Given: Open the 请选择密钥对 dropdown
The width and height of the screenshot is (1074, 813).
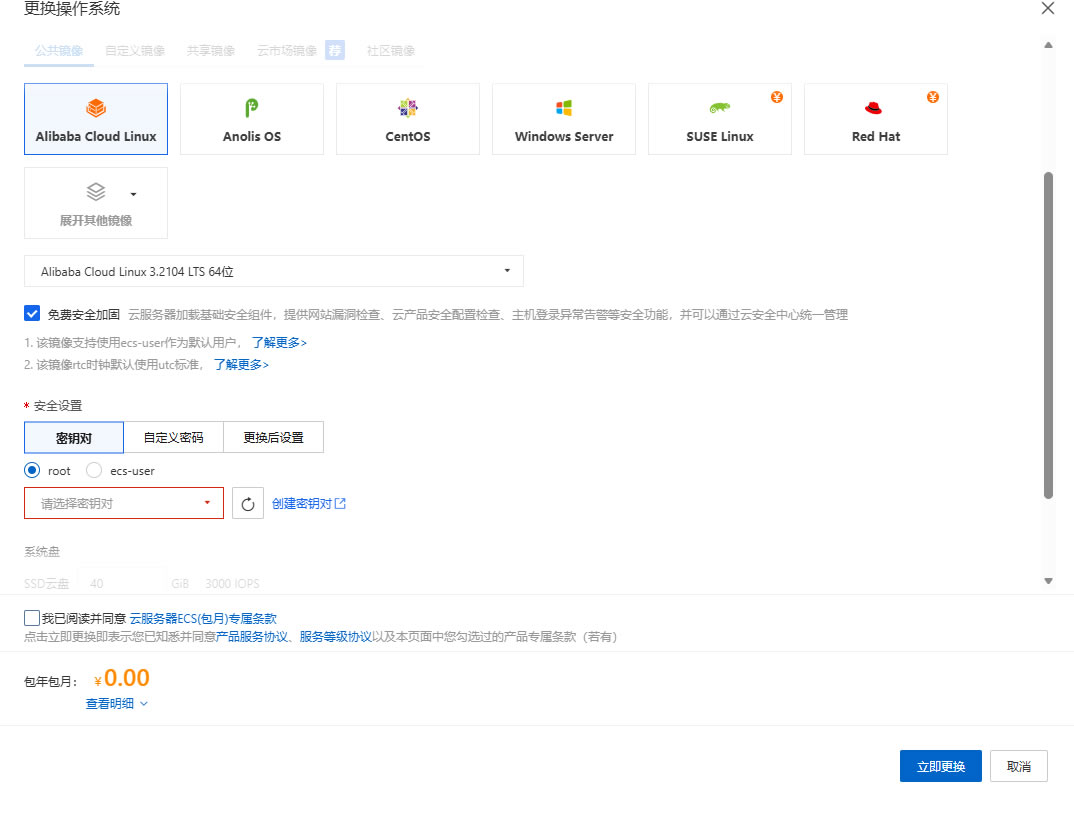Looking at the screenshot, I should [124, 503].
